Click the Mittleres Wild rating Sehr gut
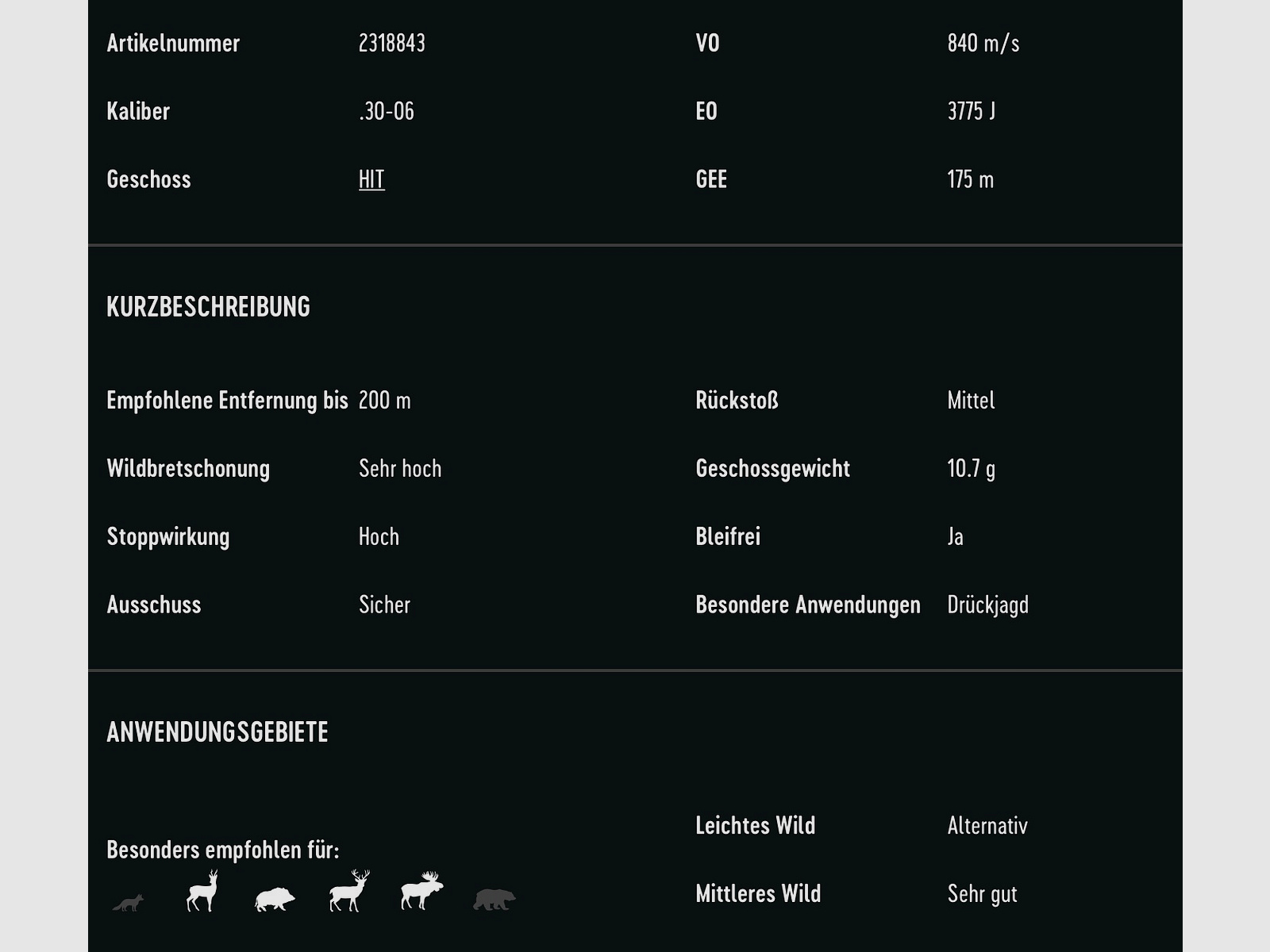Screen dimensions: 1270x952 click(983, 894)
